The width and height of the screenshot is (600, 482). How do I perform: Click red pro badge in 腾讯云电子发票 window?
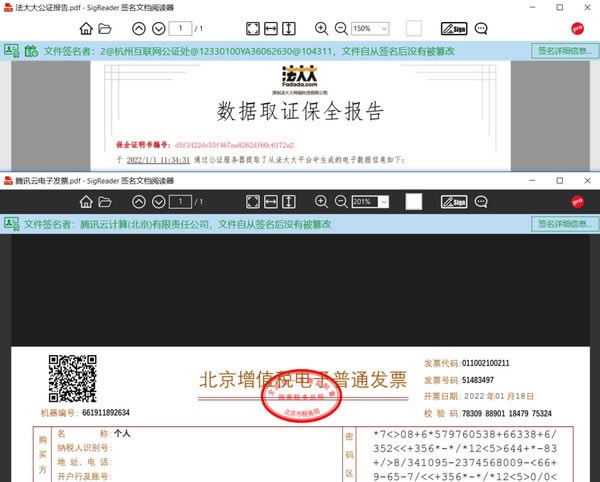pos(577,202)
